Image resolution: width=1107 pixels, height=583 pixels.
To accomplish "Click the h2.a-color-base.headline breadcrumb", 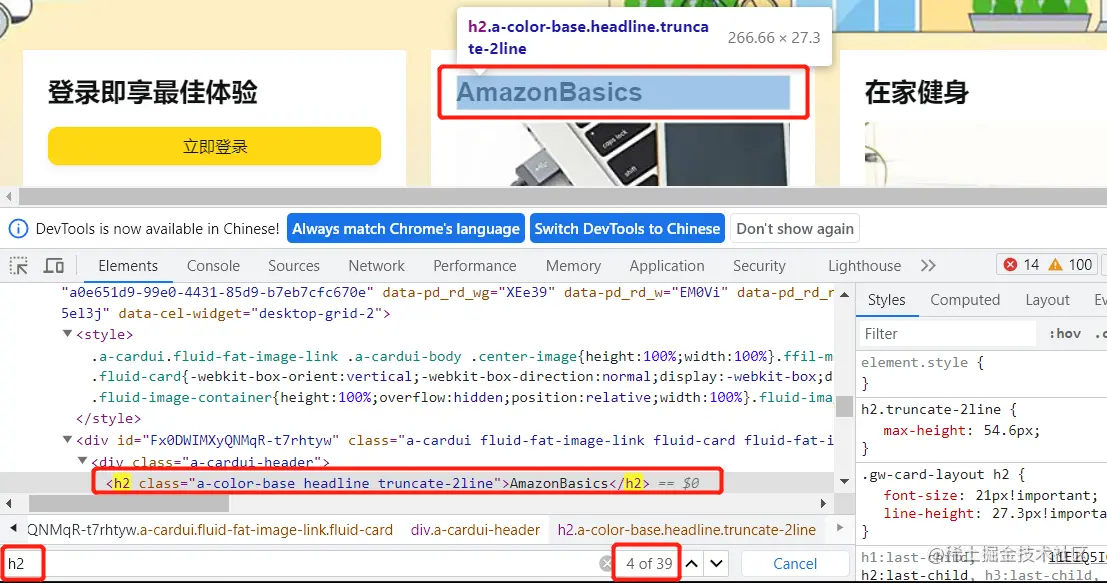I will tap(686, 530).
